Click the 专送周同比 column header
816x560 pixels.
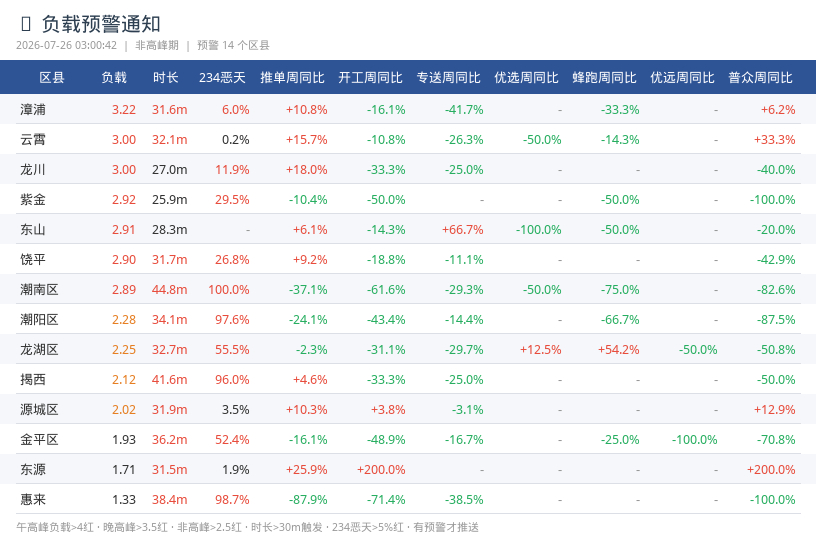pos(449,78)
